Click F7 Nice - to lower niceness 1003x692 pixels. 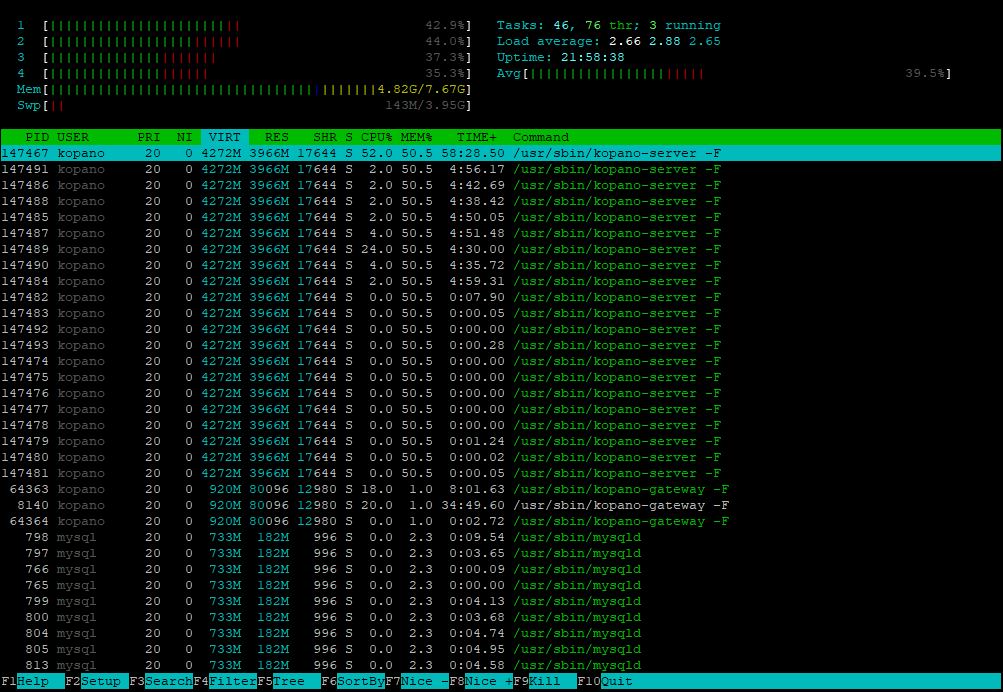(417, 681)
